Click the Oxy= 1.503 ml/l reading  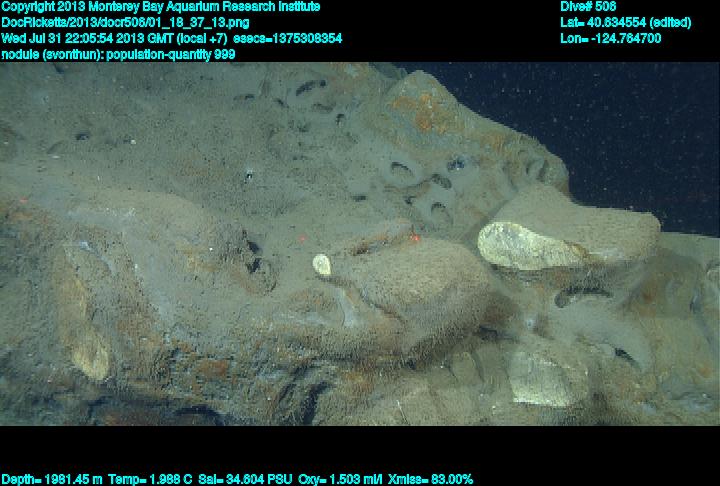point(340,480)
